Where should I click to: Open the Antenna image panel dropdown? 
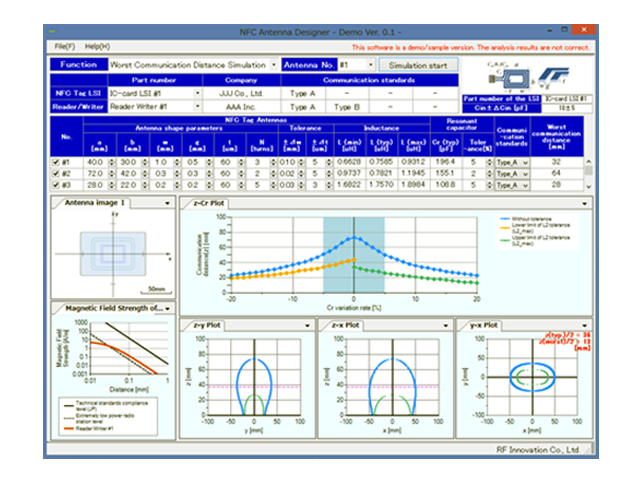(x=167, y=203)
